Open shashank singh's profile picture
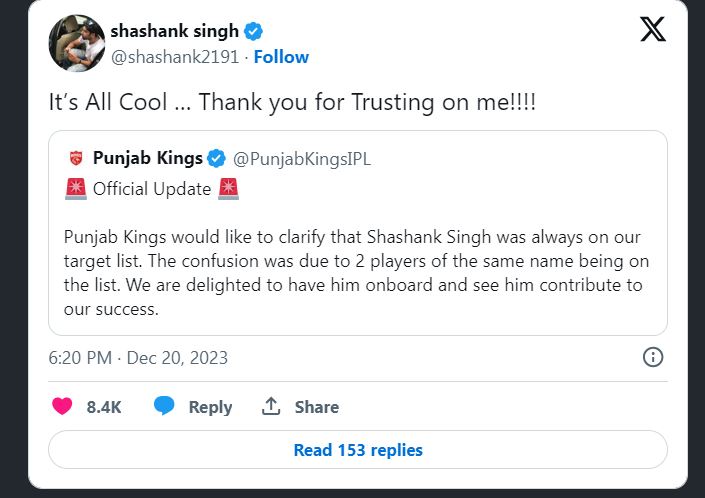The image size is (705, 498). point(76,43)
